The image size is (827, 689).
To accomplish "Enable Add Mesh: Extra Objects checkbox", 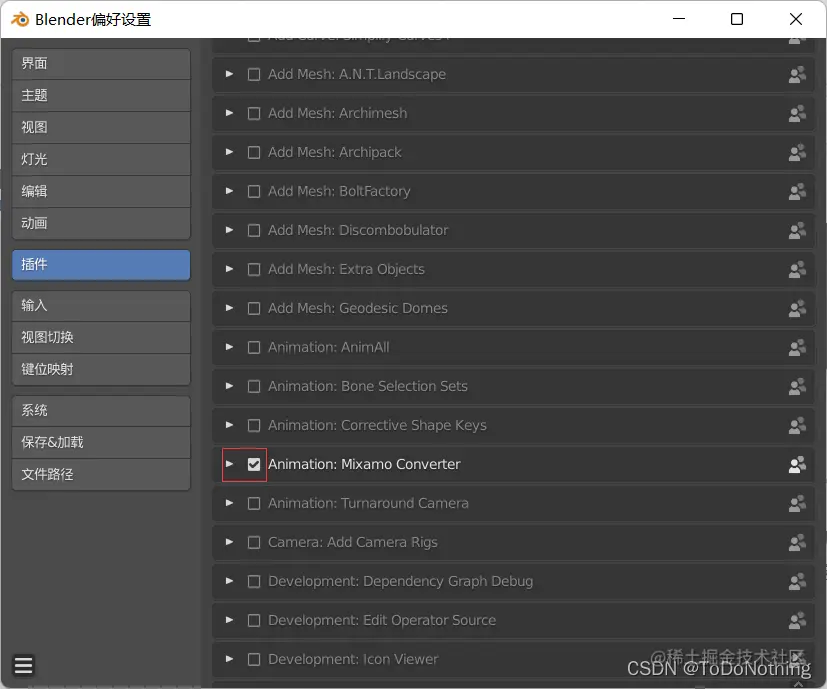I will pos(254,270).
